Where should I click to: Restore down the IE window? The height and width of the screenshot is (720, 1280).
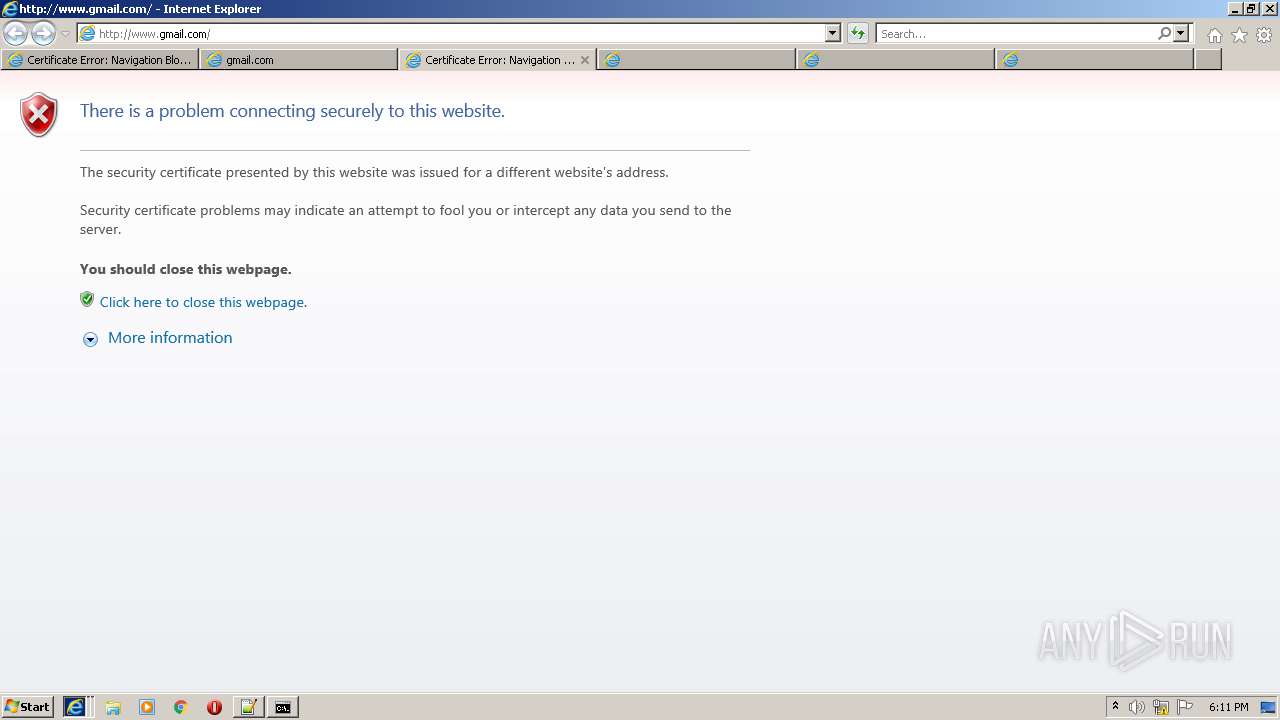[1251, 8]
